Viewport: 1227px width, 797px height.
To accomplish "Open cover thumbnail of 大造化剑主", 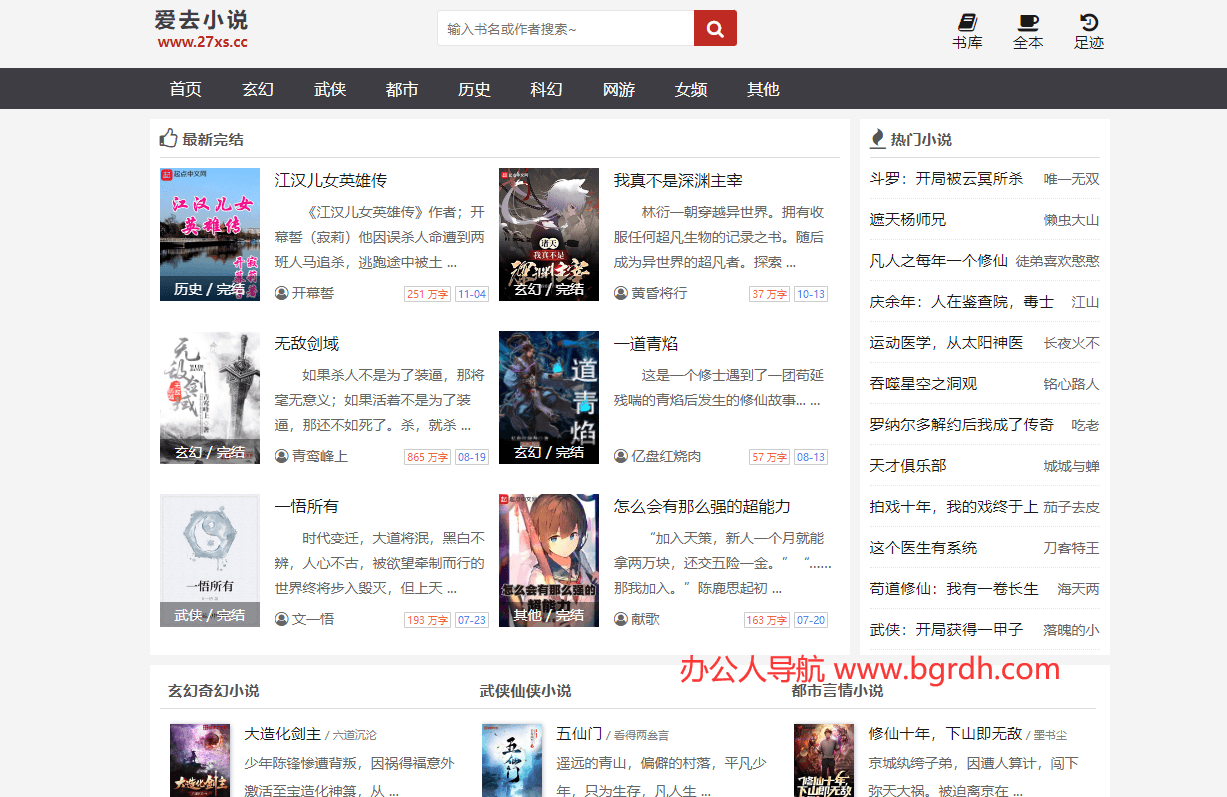I will [200, 761].
